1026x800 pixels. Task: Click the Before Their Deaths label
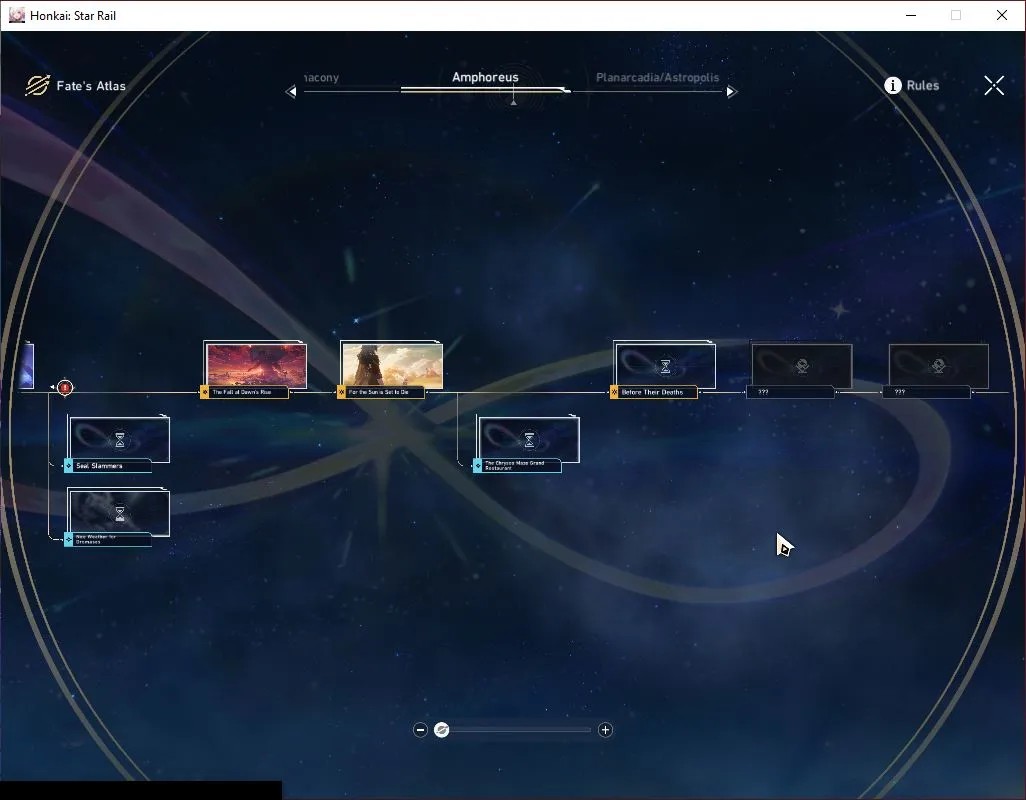(653, 392)
